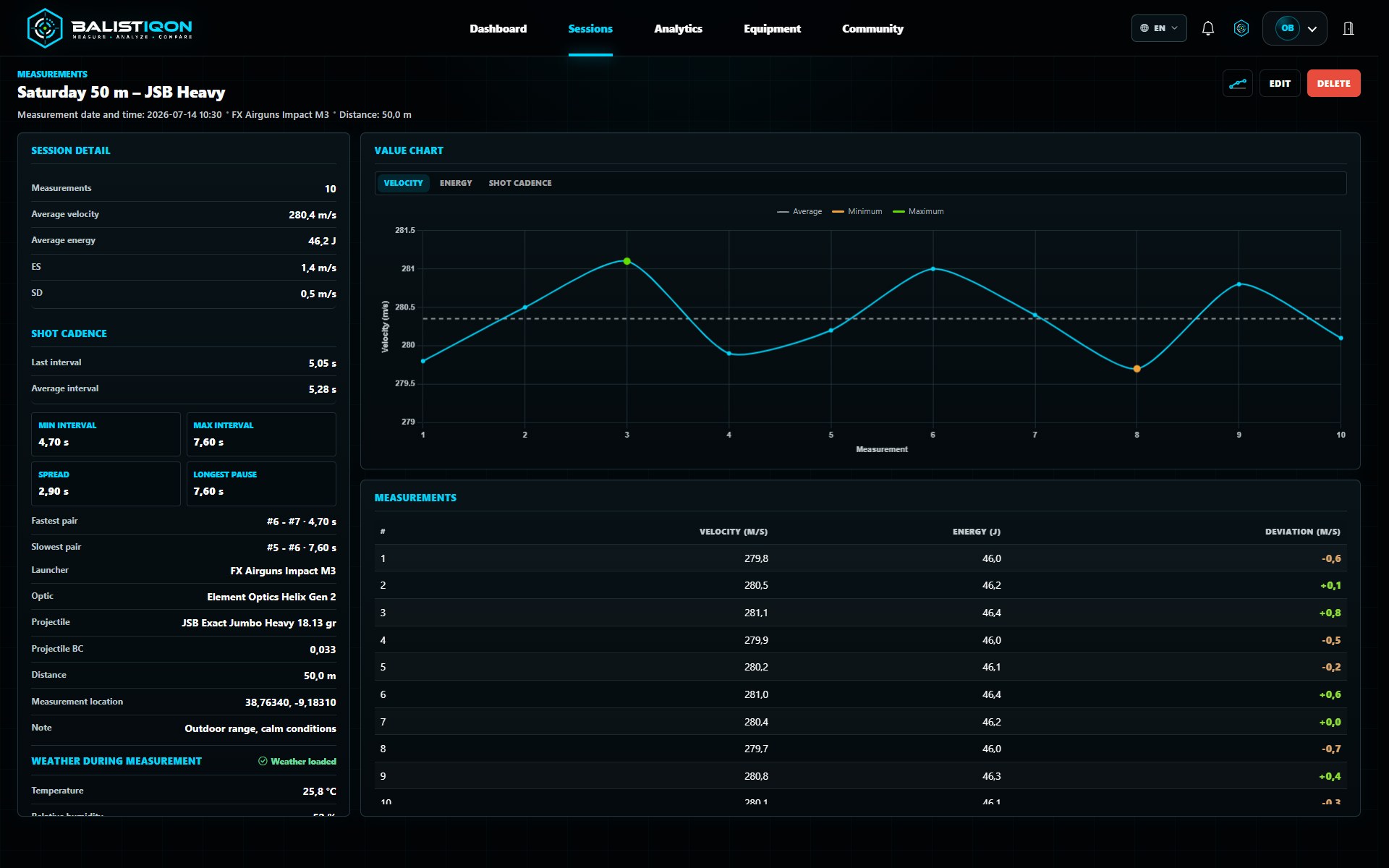Click the Distance value 50,0 m
1389x868 pixels.
pyautogui.click(x=320, y=676)
